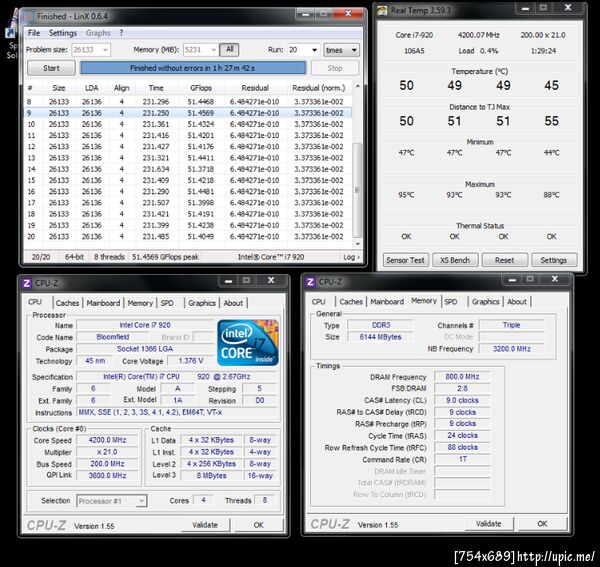Open the File menu in LinX
The width and height of the screenshot is (600, 567).
pyautogui.click(x=34, y=33)
